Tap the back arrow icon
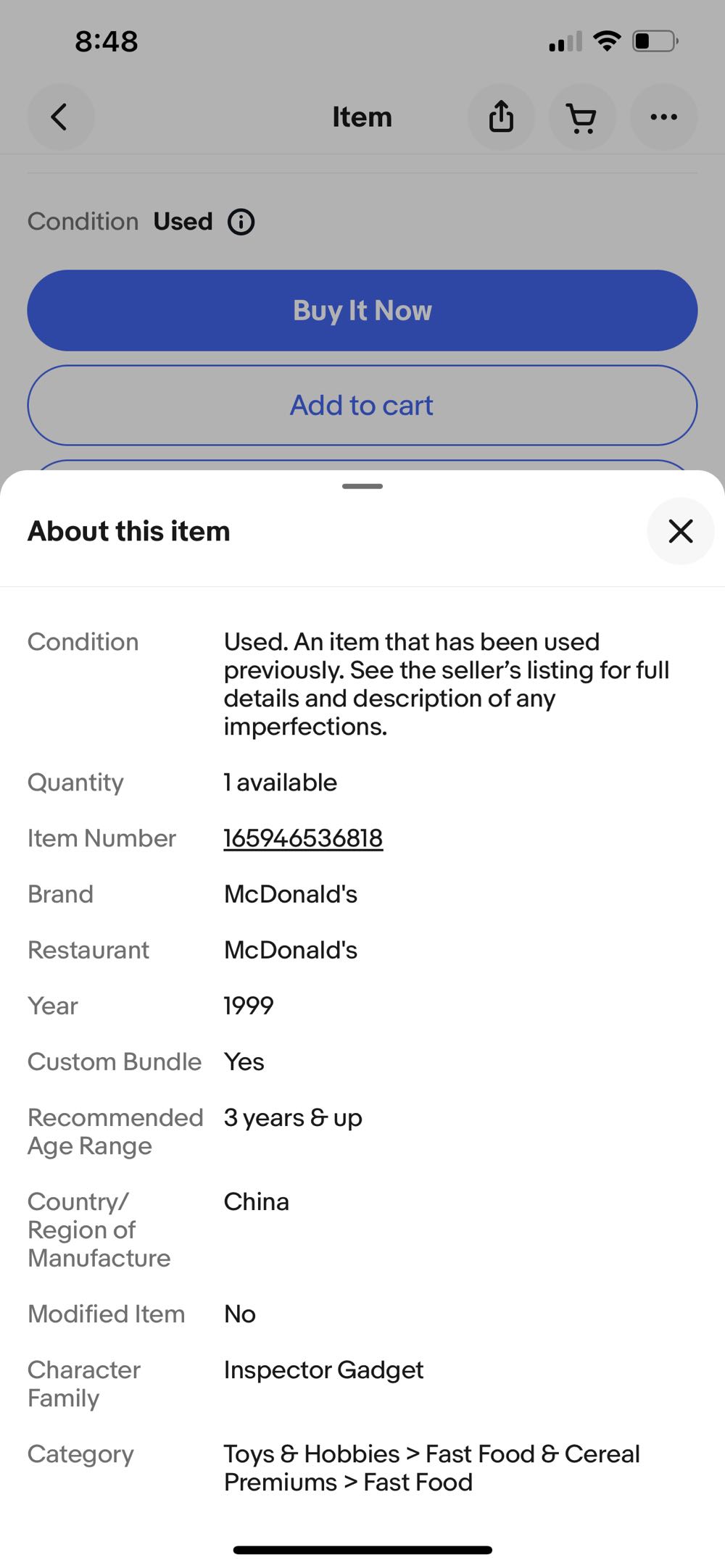The image size is (725, 1568). (x=60, y=117)
